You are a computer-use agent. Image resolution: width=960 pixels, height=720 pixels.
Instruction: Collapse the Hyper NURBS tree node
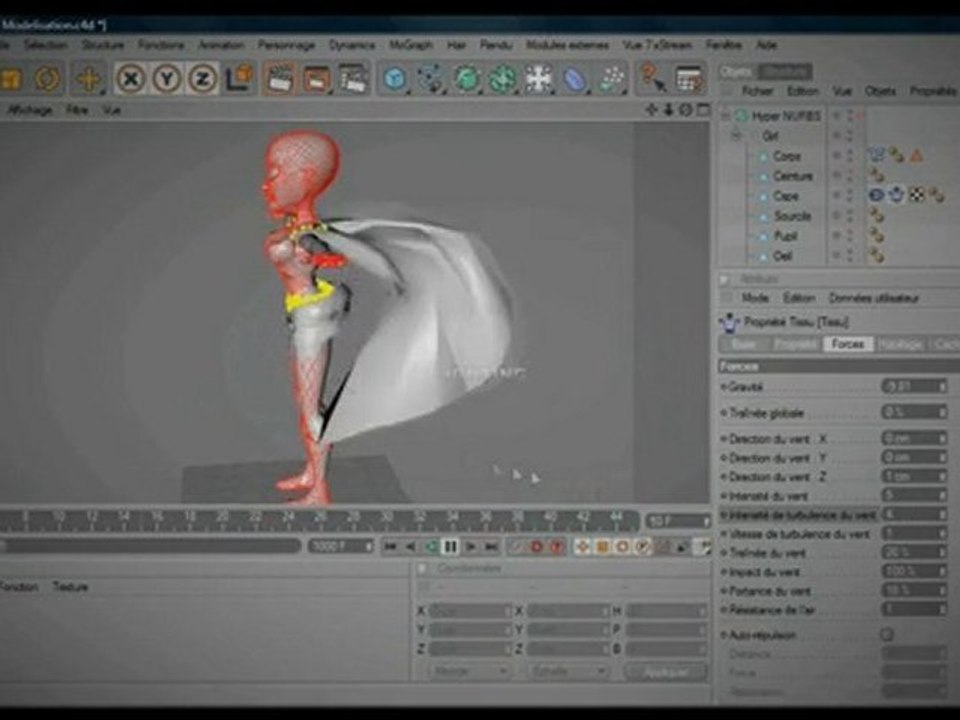pyautogui.click(x=726, y=116)
